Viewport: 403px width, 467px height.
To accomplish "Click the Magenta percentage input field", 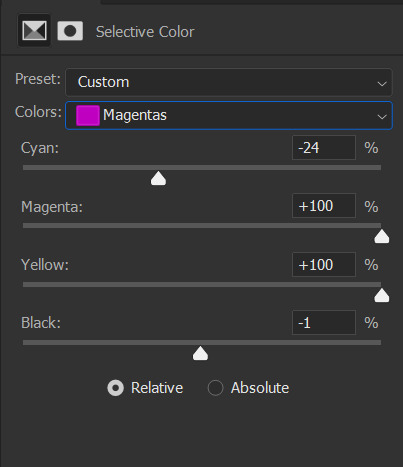I will pyautogui.click(x=324, y=206).
